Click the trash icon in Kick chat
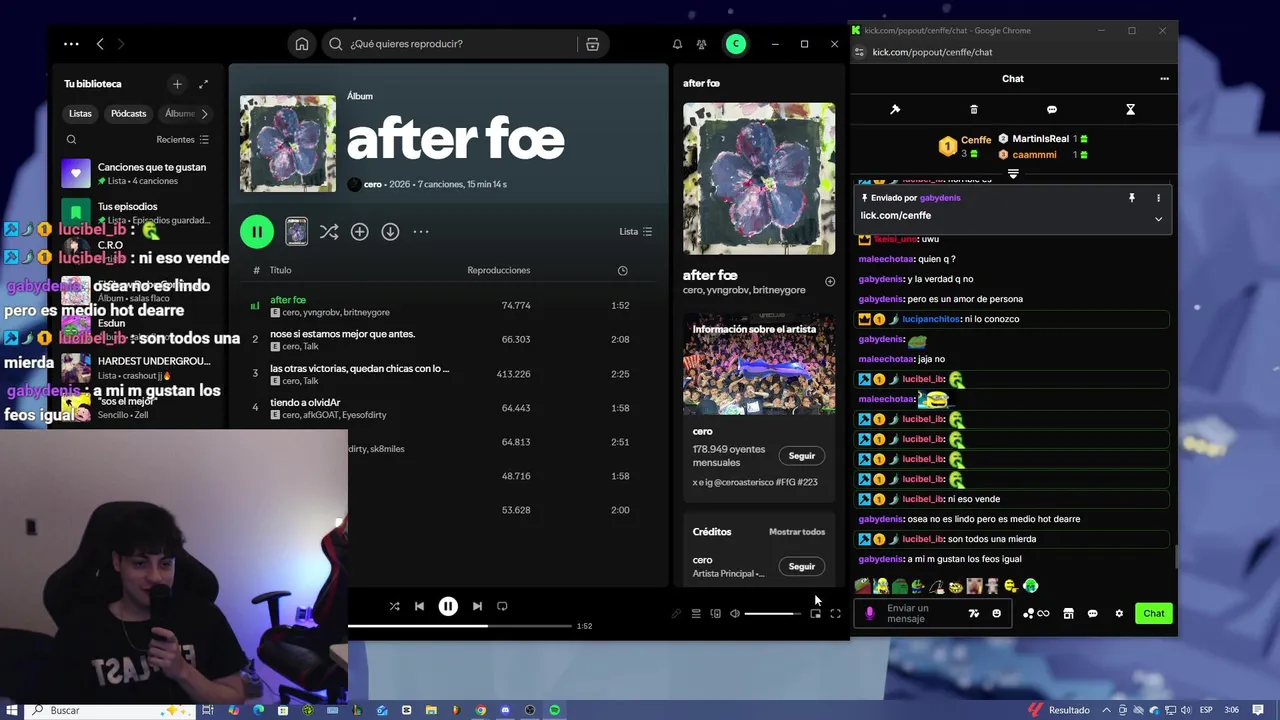The height and width of the screenshot is (720, 1280). coord(974,109)
